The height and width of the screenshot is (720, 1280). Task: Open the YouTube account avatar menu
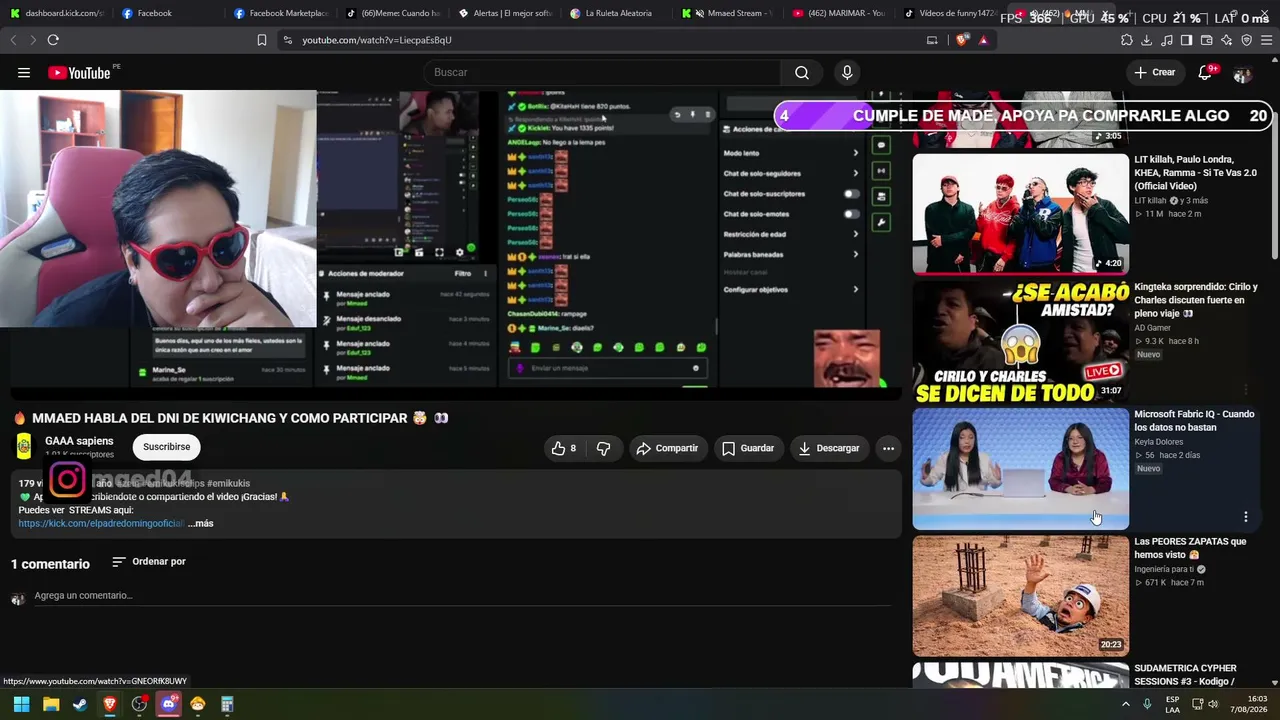pyautogui.click(x=1243, y=73)
